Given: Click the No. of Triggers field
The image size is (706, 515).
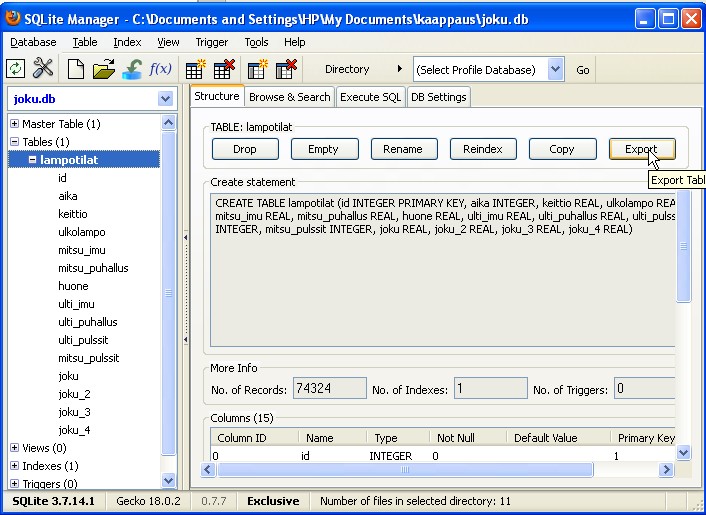Looking at the screenshot, I should pos(645,388).
